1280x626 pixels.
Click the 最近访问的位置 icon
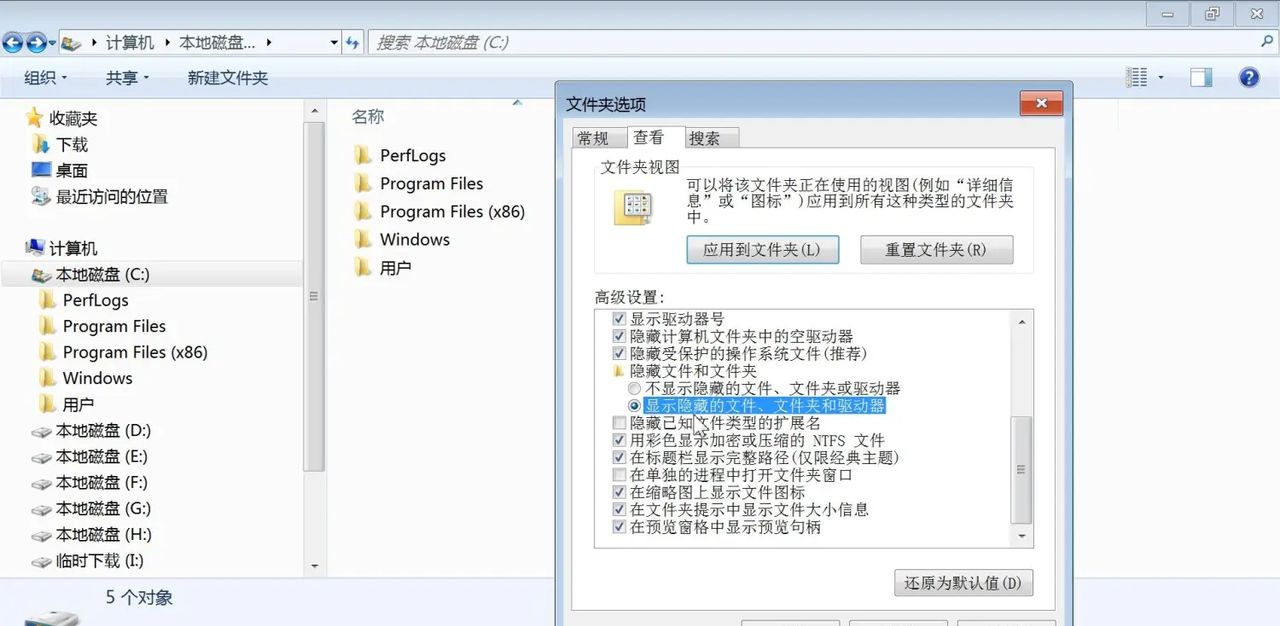click(41, 196)
